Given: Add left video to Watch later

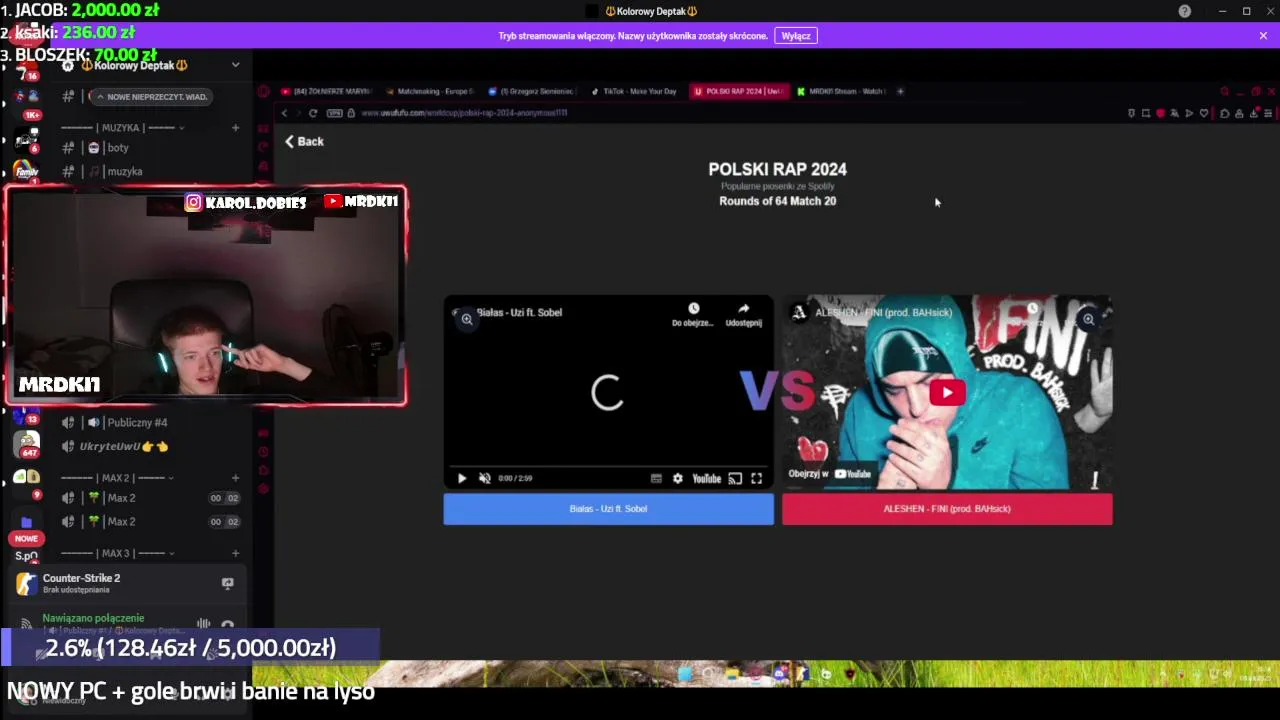Looking at the screenshot, I should point(693,313).
